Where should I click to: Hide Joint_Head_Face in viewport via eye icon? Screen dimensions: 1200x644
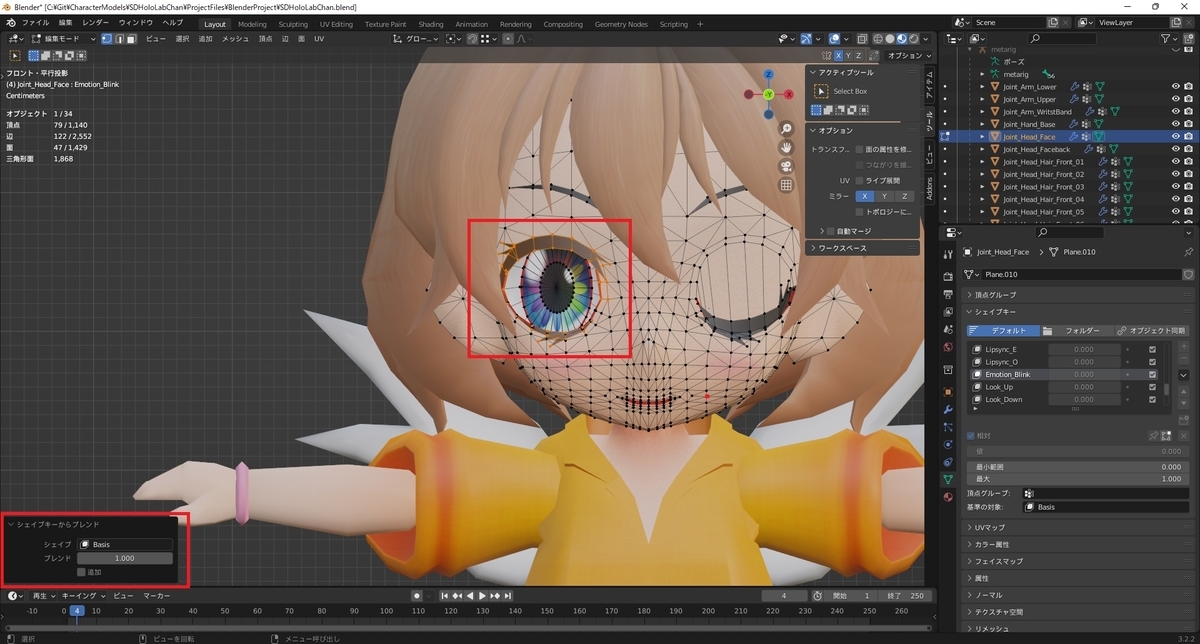(x=1176, y=137)
